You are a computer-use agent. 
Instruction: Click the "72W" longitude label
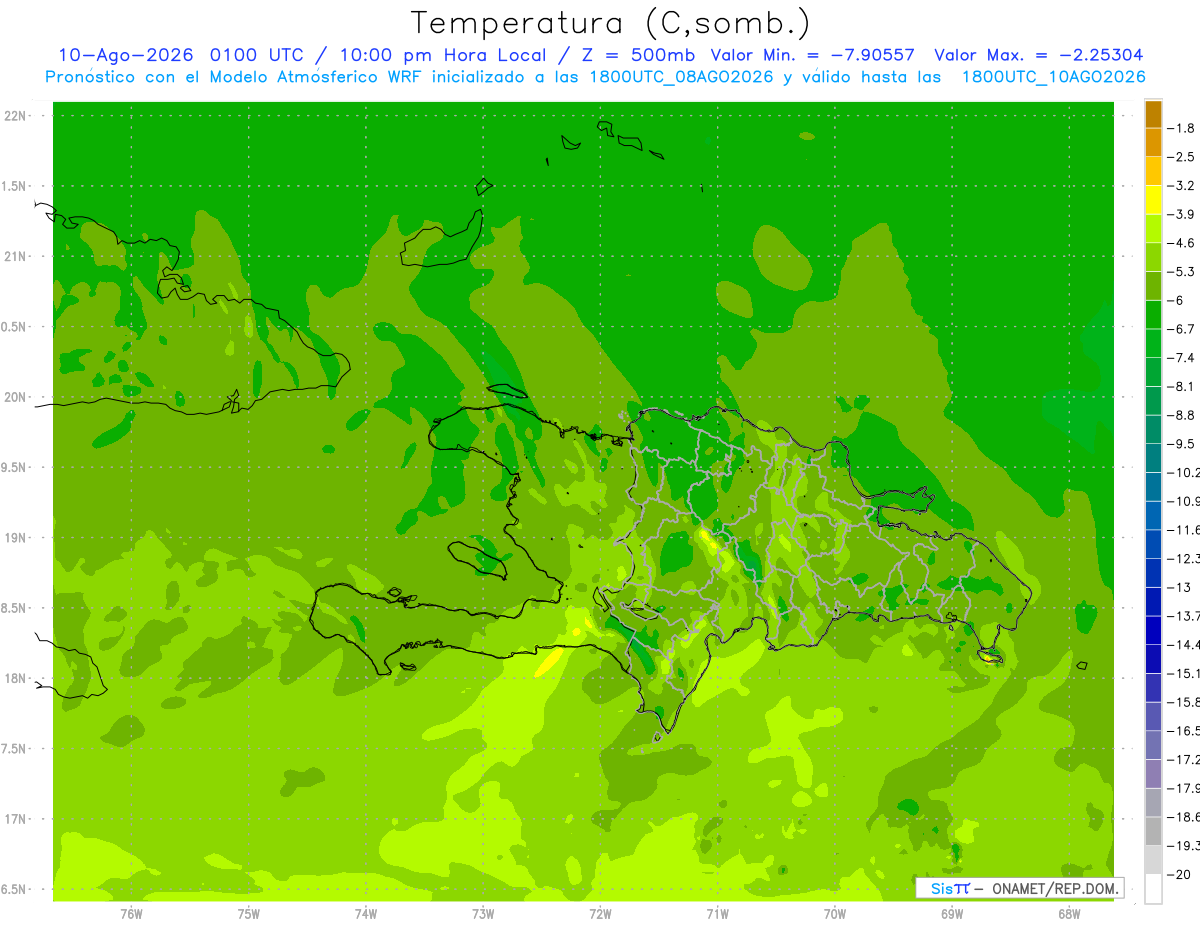click(600, 913)
